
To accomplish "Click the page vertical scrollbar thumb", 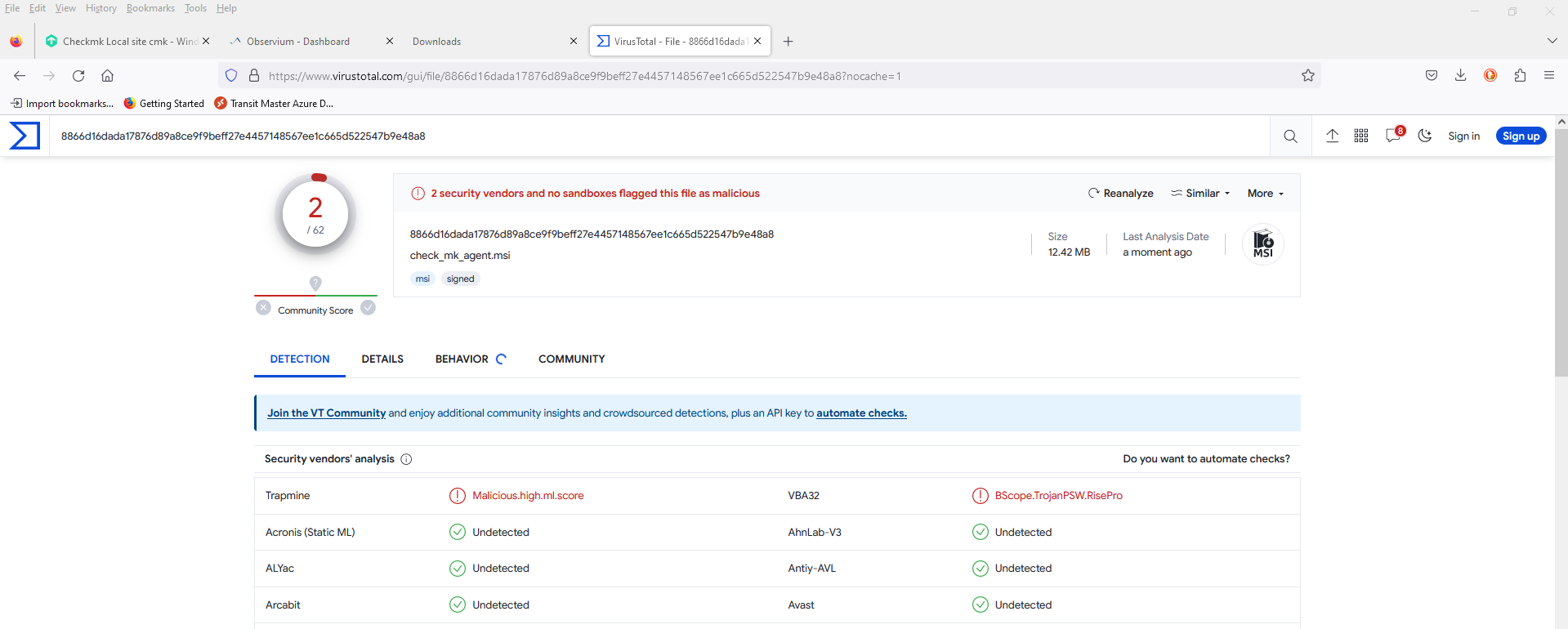I will tap(1561, 253).
